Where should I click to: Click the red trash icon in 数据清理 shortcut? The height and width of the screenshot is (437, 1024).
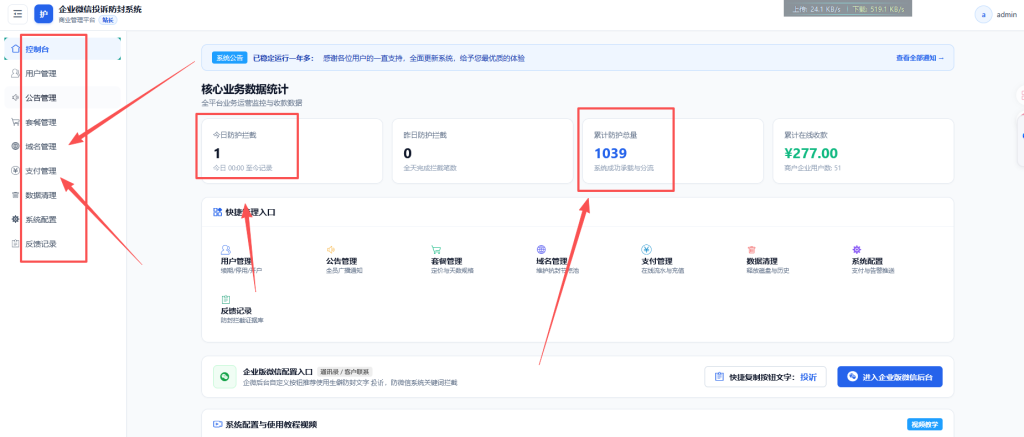click(x=751, y=250)
